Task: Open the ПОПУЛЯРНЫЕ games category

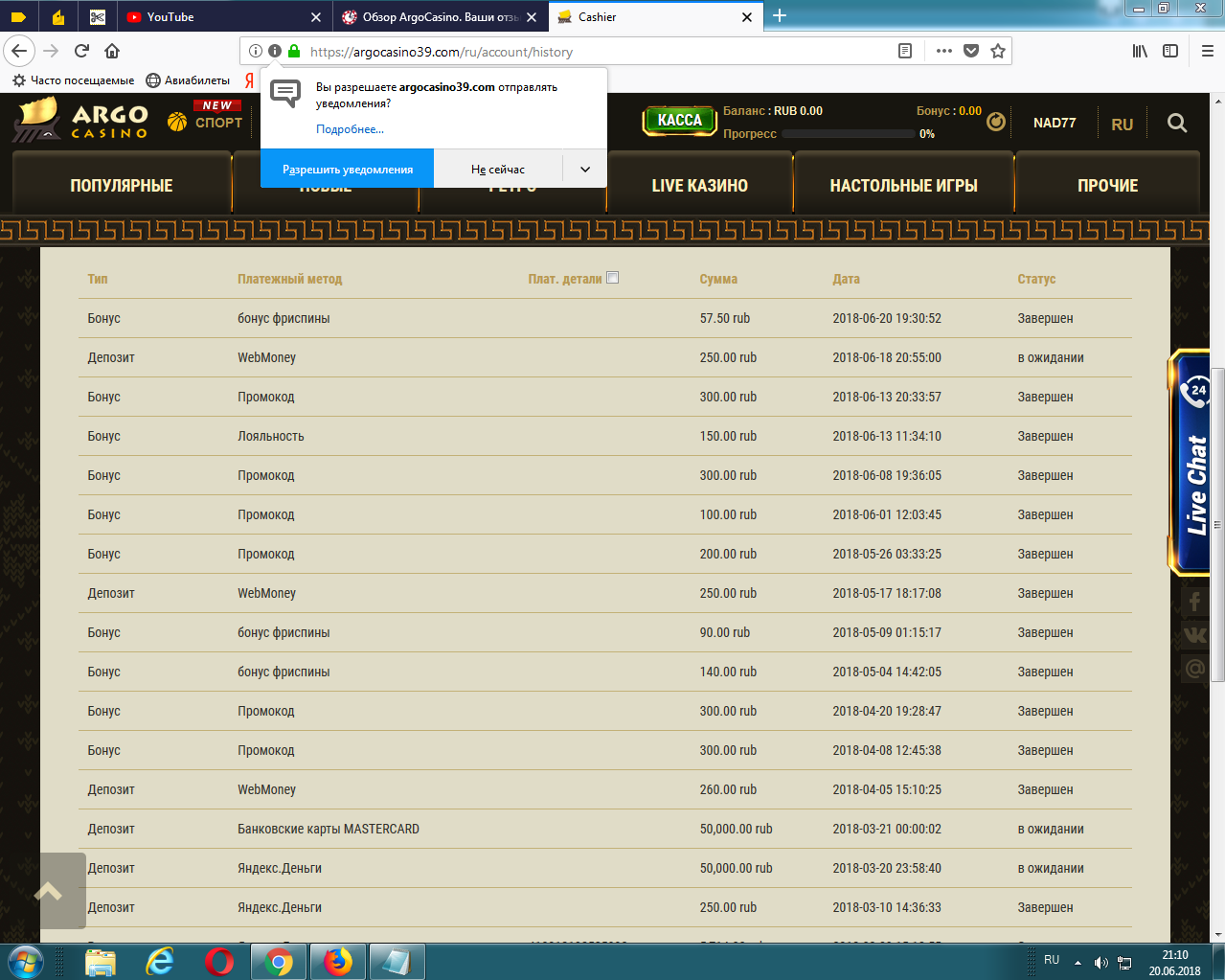Action: click(x=122, y=186)
